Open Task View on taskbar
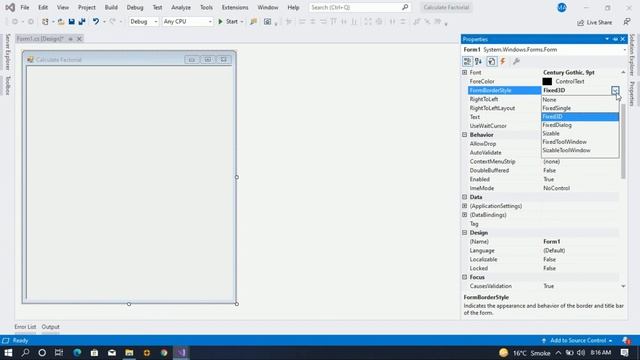 (59, 353)
